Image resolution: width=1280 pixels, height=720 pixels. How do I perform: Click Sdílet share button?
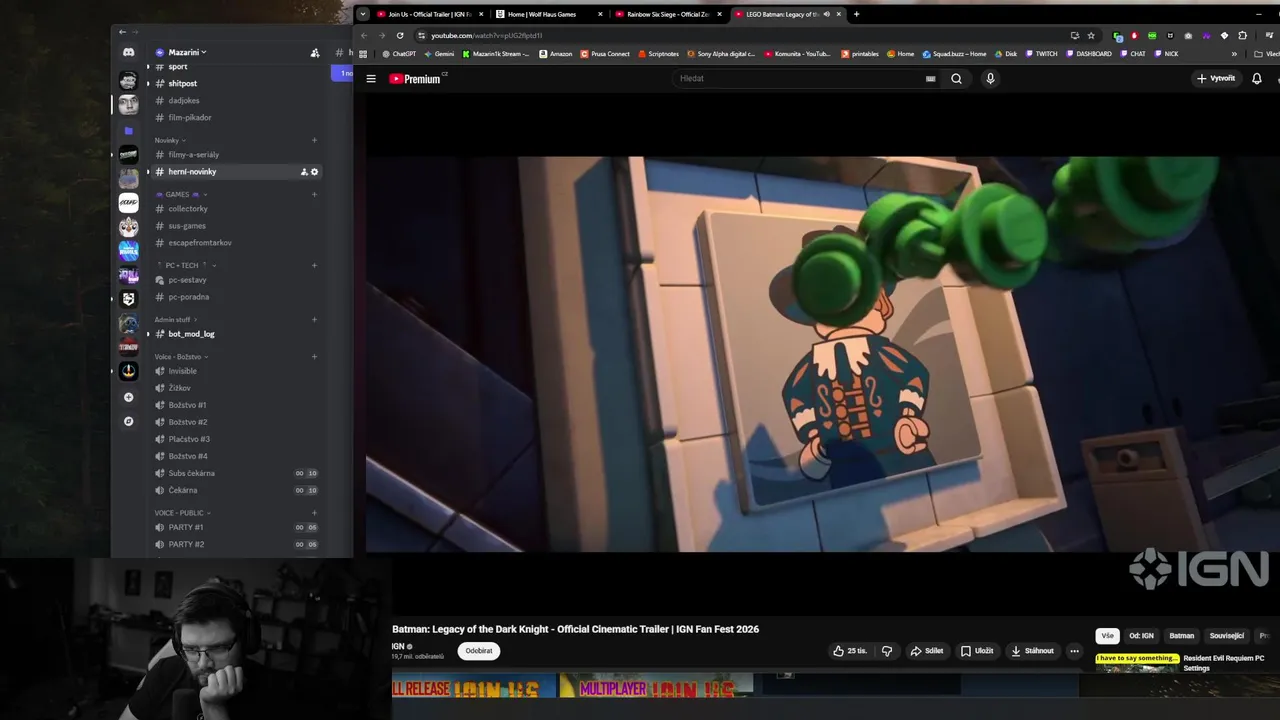pos(926,651)
